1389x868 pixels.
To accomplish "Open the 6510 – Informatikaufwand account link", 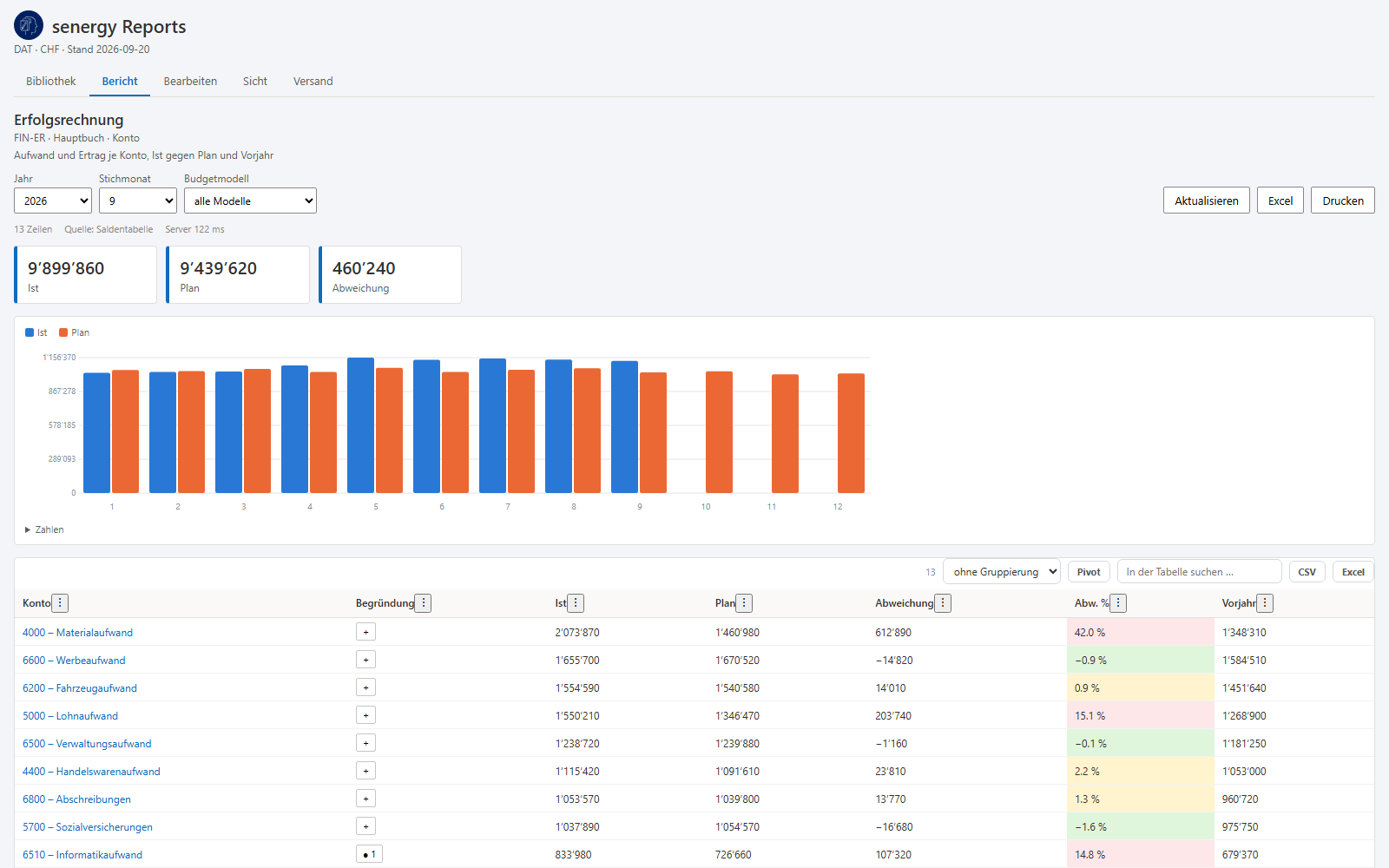I will click(82, 855).
